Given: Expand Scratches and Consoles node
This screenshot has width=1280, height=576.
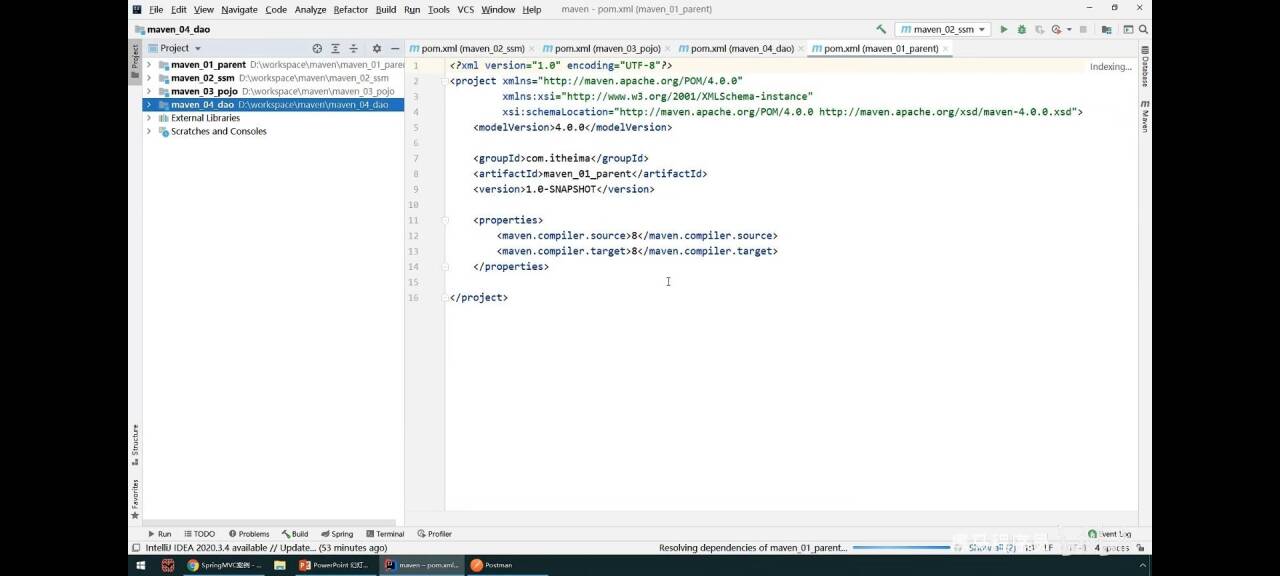Looking at the screenshot, I should (149, 131).
